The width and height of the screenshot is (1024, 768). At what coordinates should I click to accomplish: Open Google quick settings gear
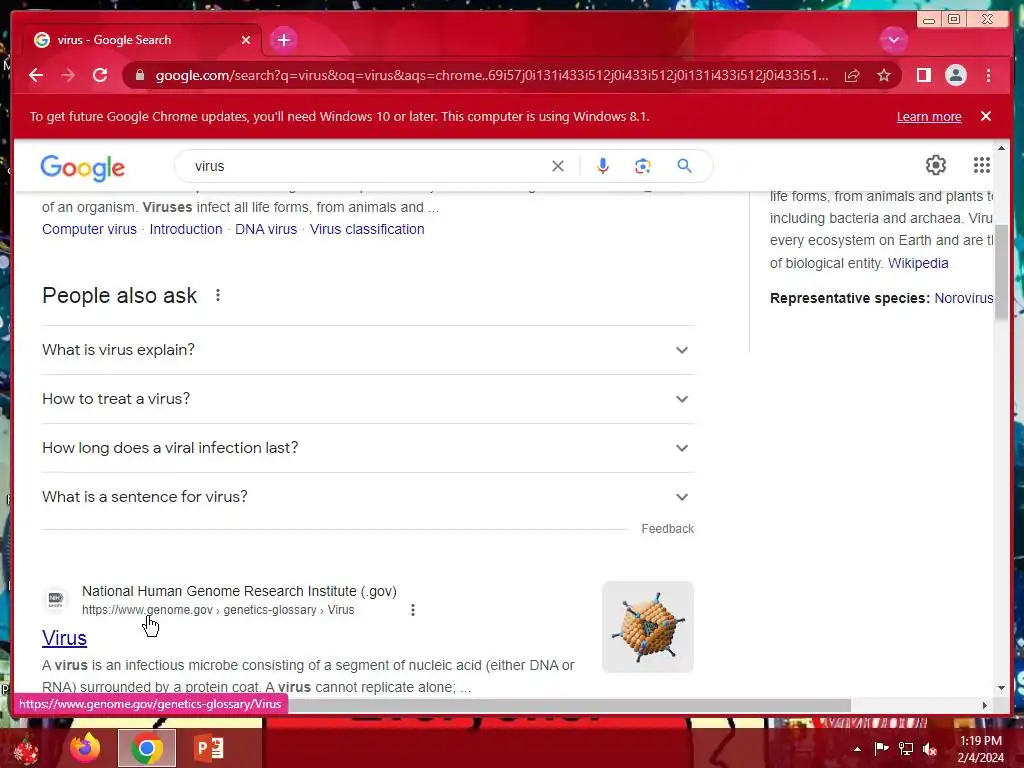pyautogui.click(x=936, y=165)
